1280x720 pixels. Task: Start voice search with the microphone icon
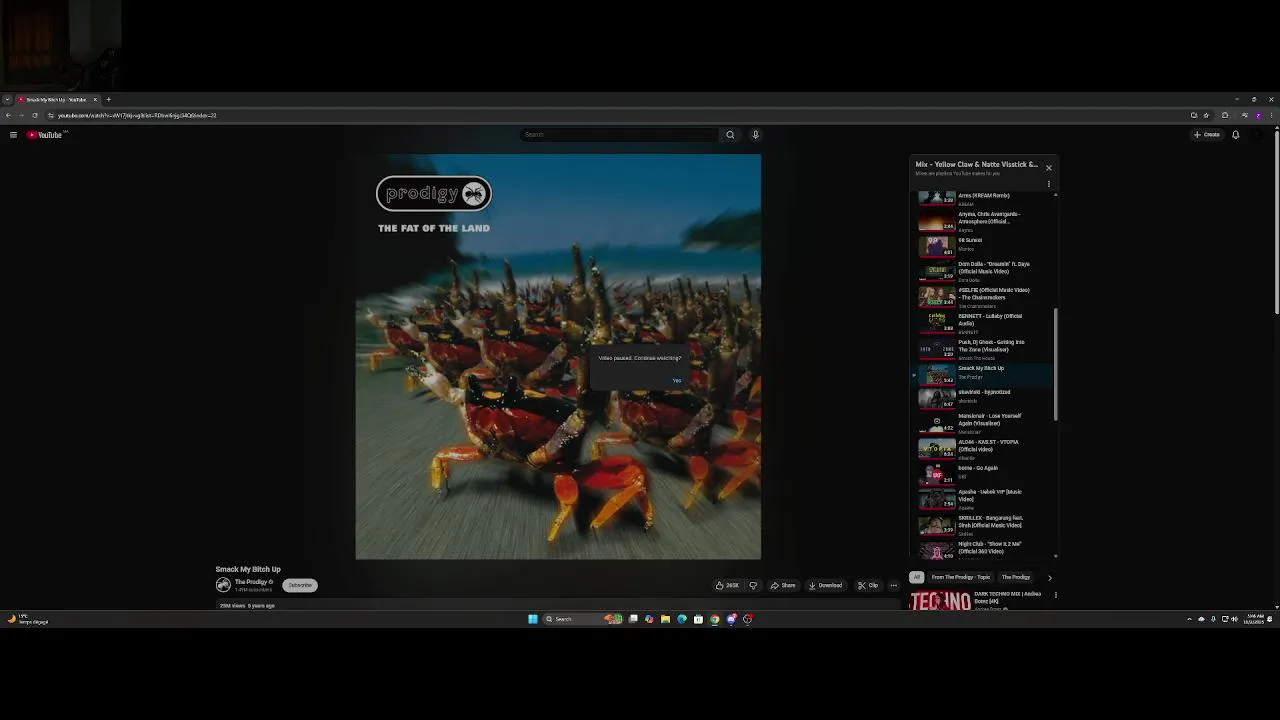pyautogui.click(x=756, y=135)
